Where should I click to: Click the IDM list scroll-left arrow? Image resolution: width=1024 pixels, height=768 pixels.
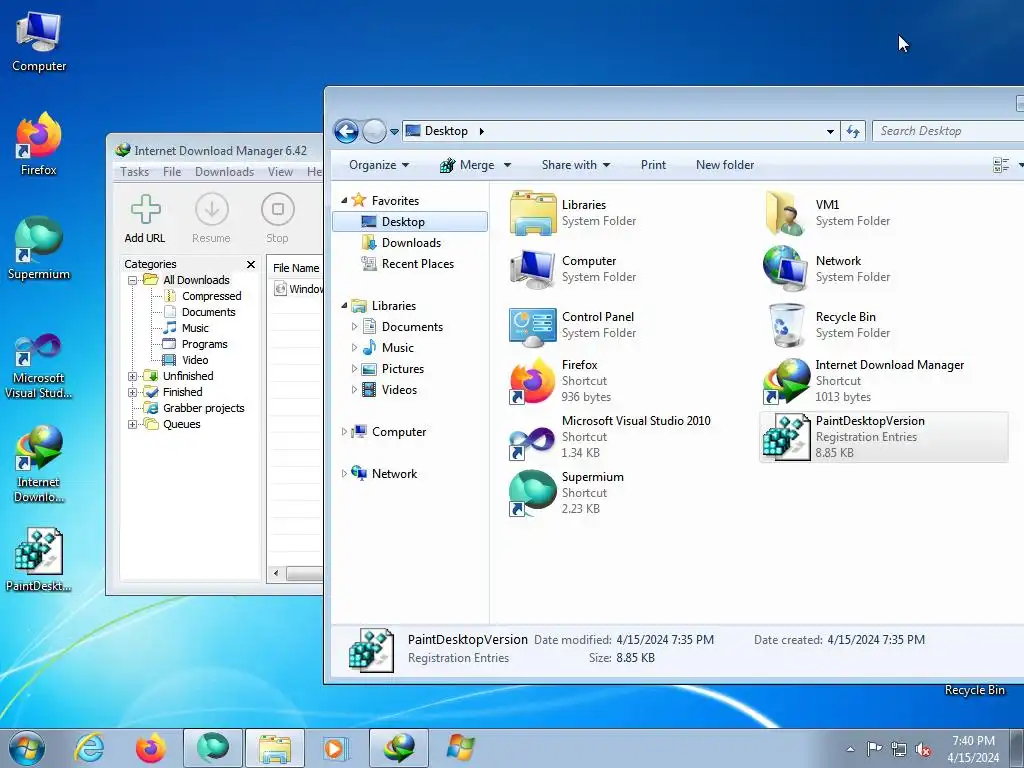click(x=276, y=573)
